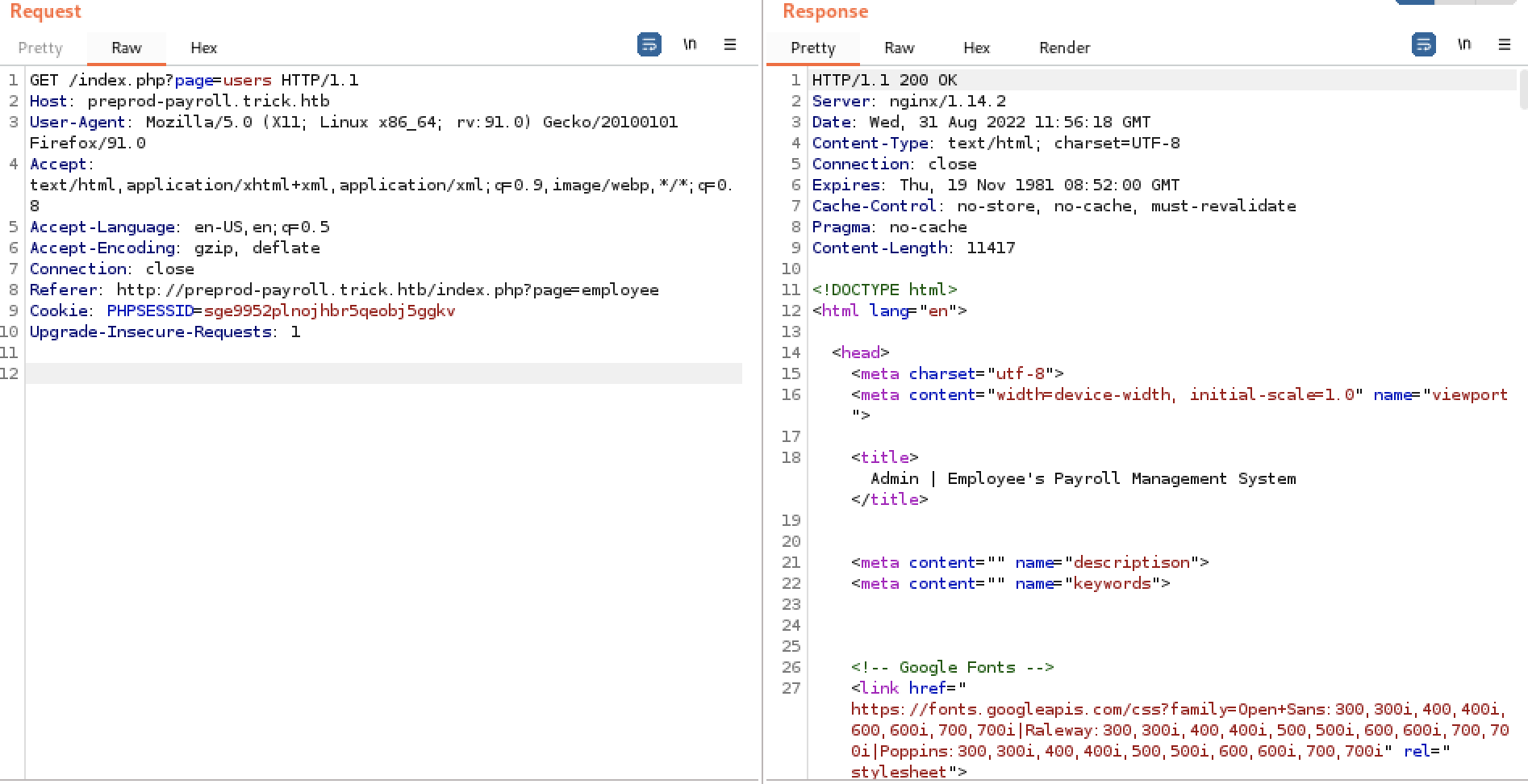Image resolution: width=1528 pixels, height=784 pixels.
Task: Click the fonts.googleapis.com URL
Action: (x=1179, y=730)
